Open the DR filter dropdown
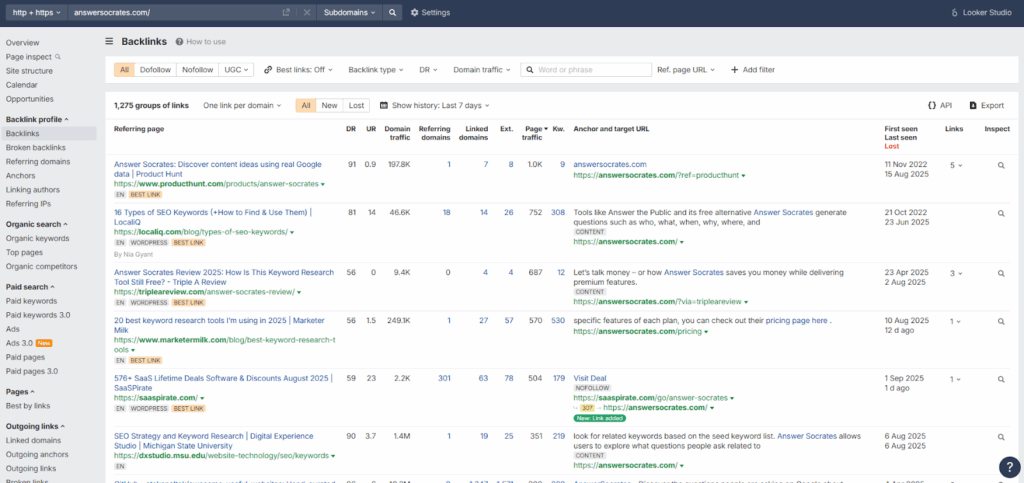 pos(428,70)
